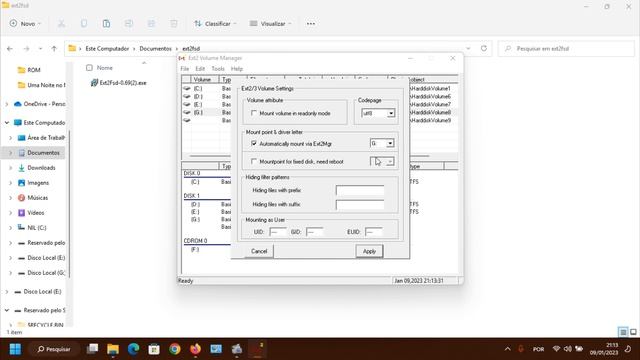Click the UID input field
Screen dimensions: 640x360
[278, 232]
